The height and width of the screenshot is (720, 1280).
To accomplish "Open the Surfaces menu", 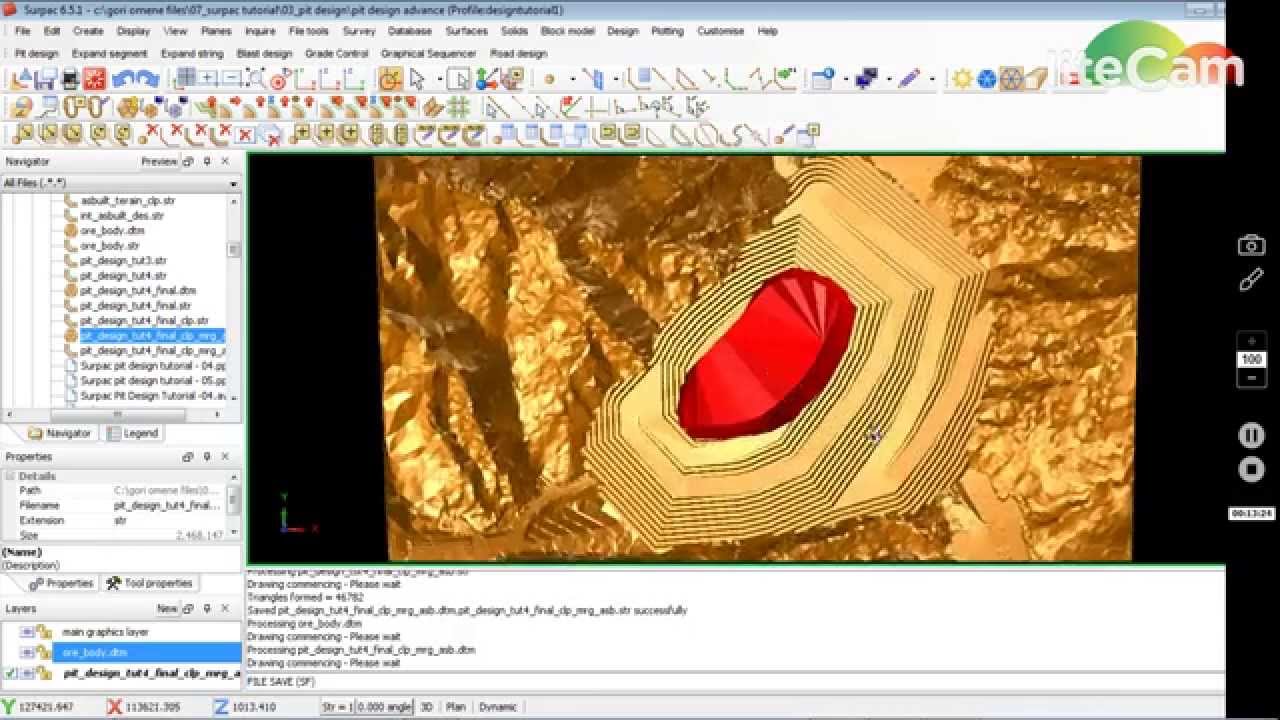I will tap(466, 31).
